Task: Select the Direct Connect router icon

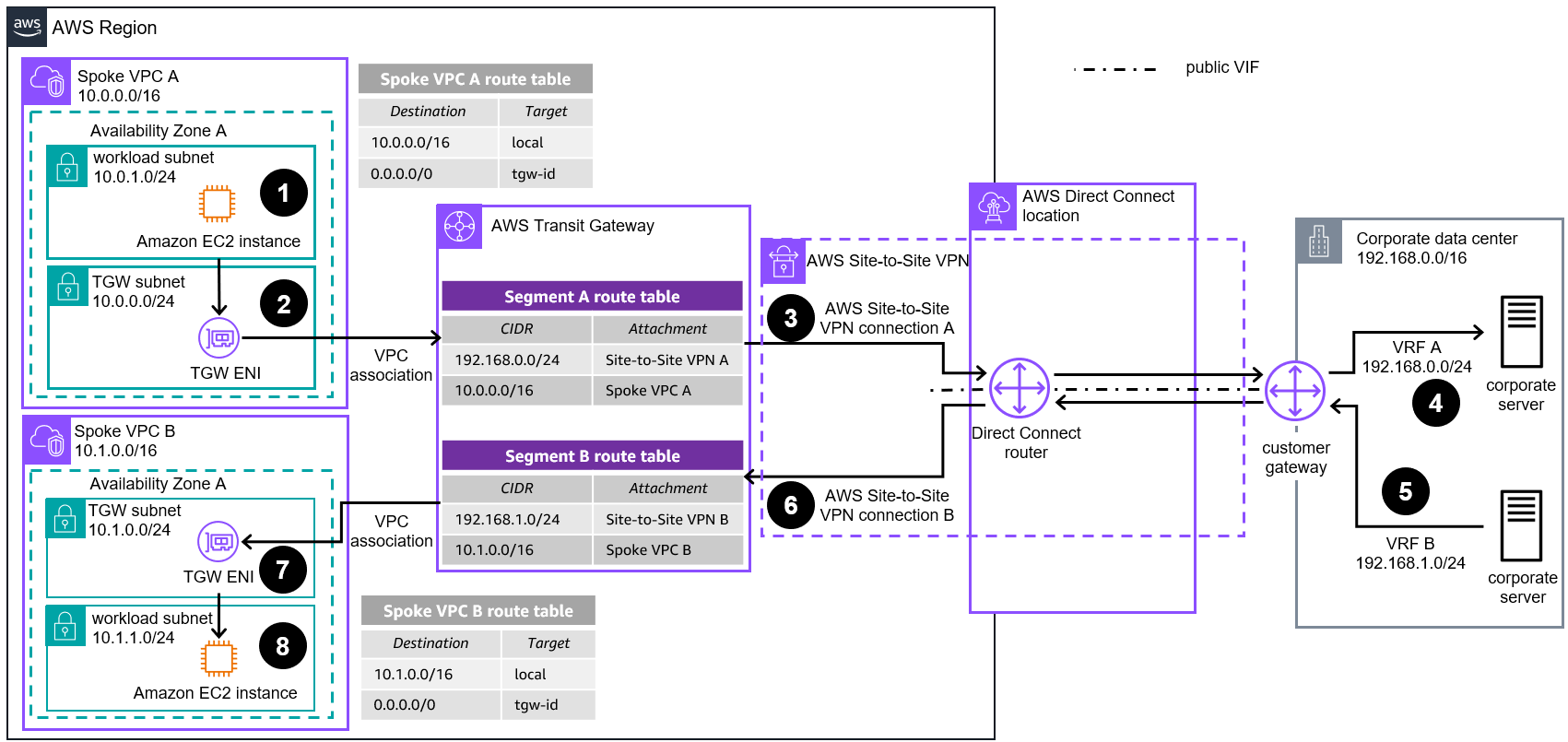Action: (1019, 388)
